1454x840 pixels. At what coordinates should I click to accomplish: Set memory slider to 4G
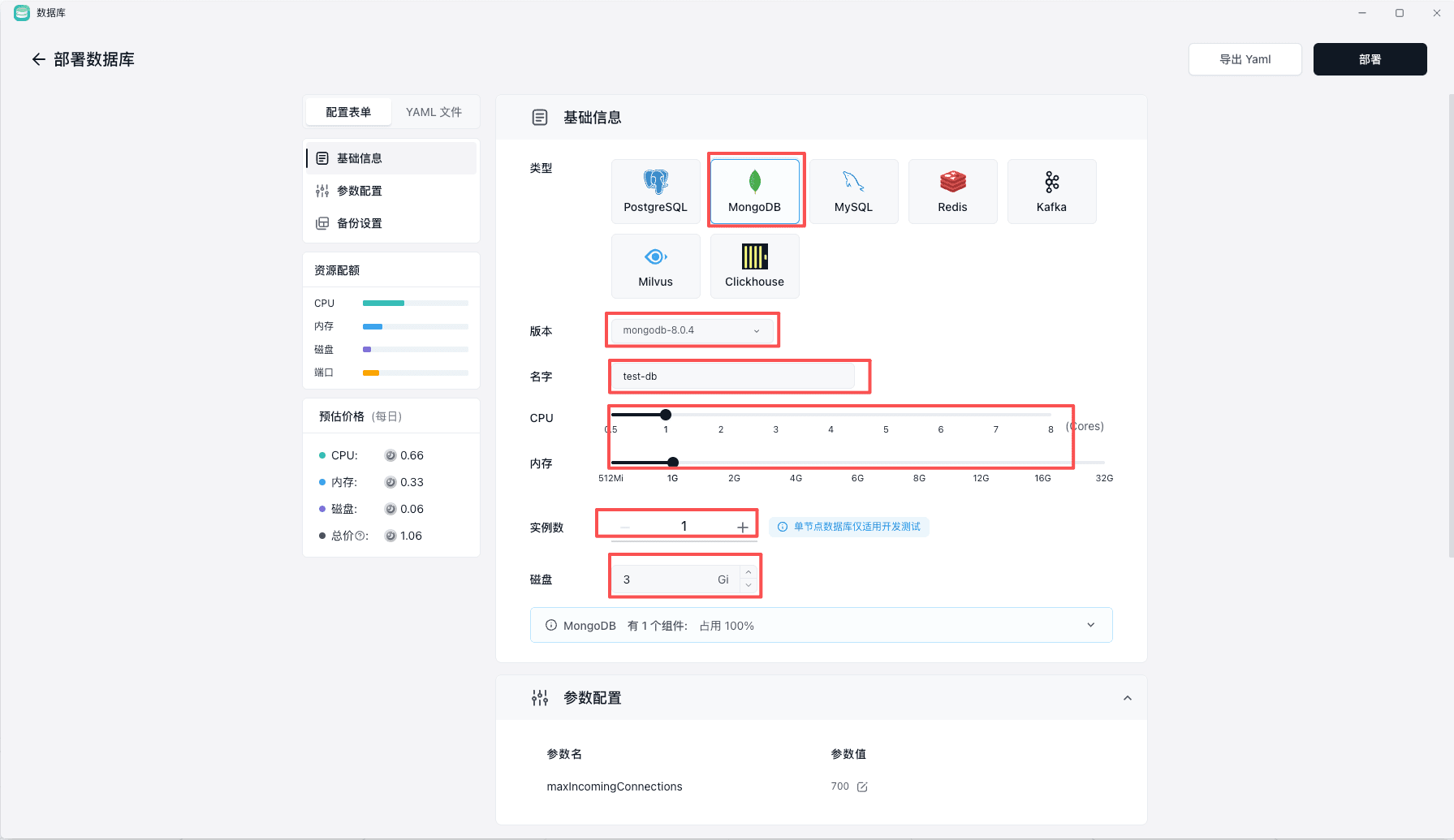[x=796, y=462]
